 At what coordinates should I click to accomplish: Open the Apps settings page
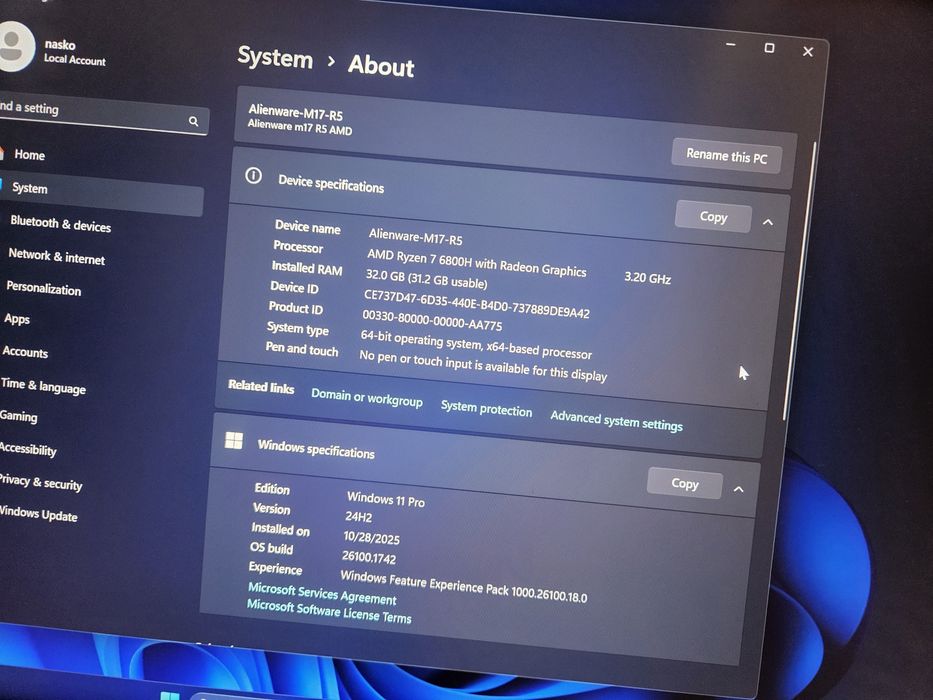(17, 319)
